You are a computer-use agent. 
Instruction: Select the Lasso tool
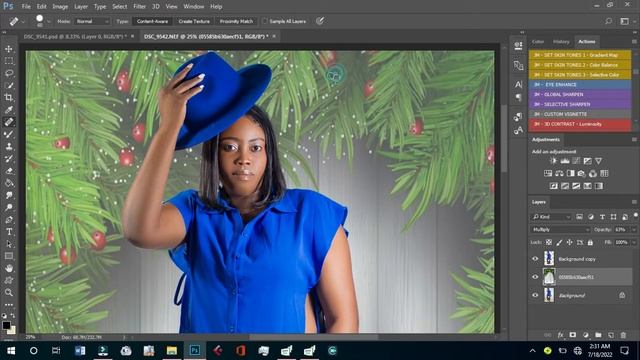[x=9, y=73]
